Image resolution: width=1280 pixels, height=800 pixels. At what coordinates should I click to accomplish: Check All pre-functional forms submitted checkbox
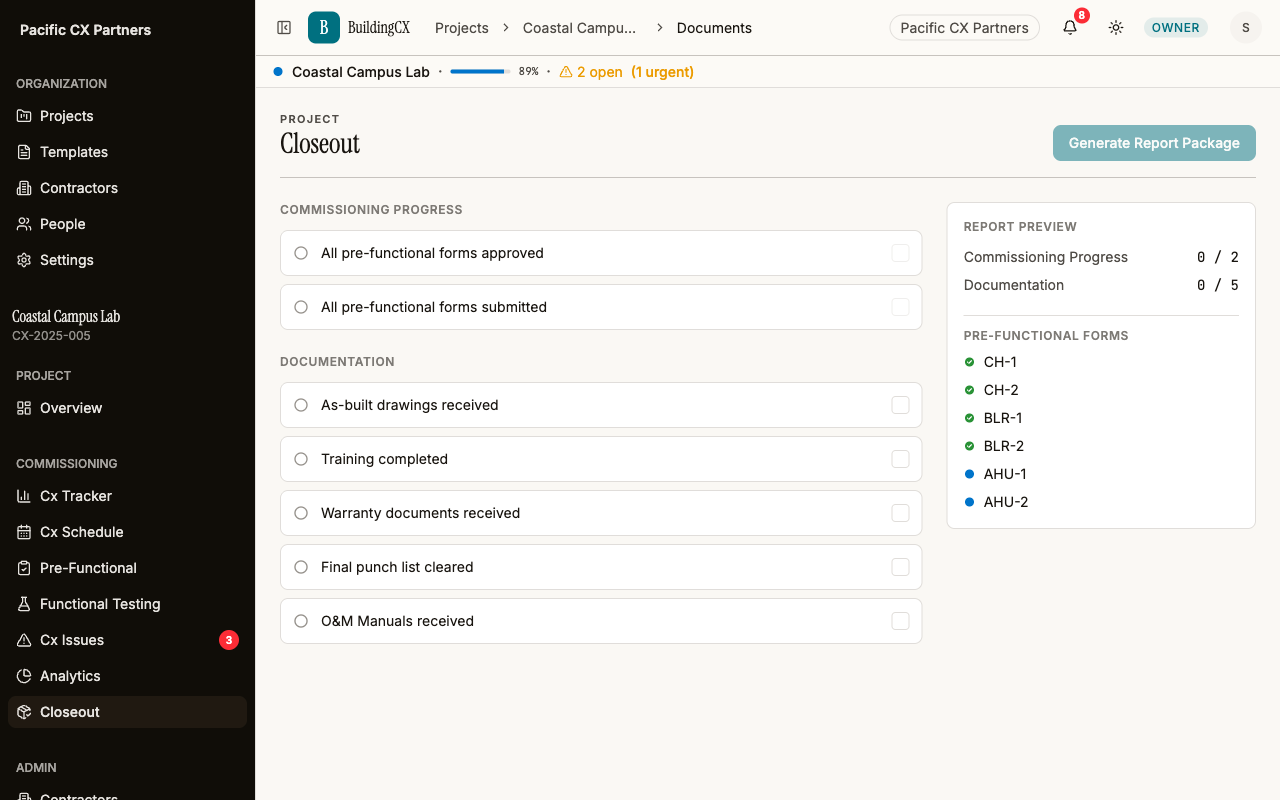[x=900, y=307]
